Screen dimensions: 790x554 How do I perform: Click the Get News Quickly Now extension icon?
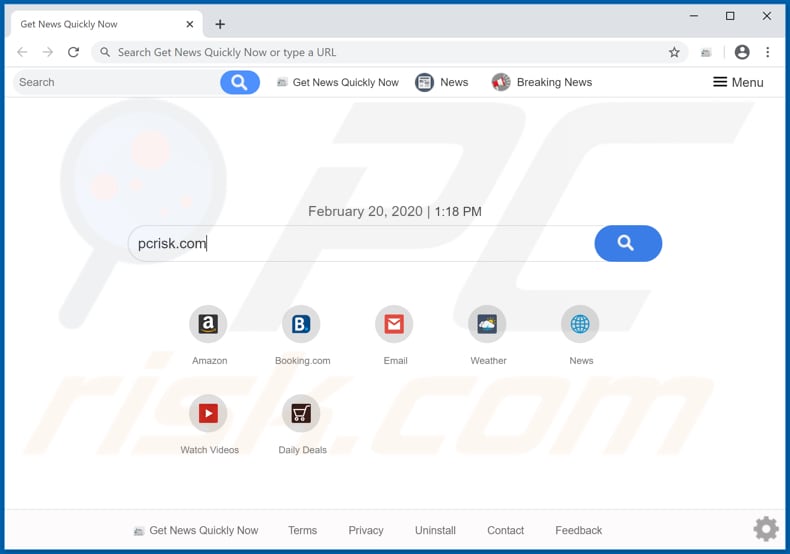[x=706, y=52]
